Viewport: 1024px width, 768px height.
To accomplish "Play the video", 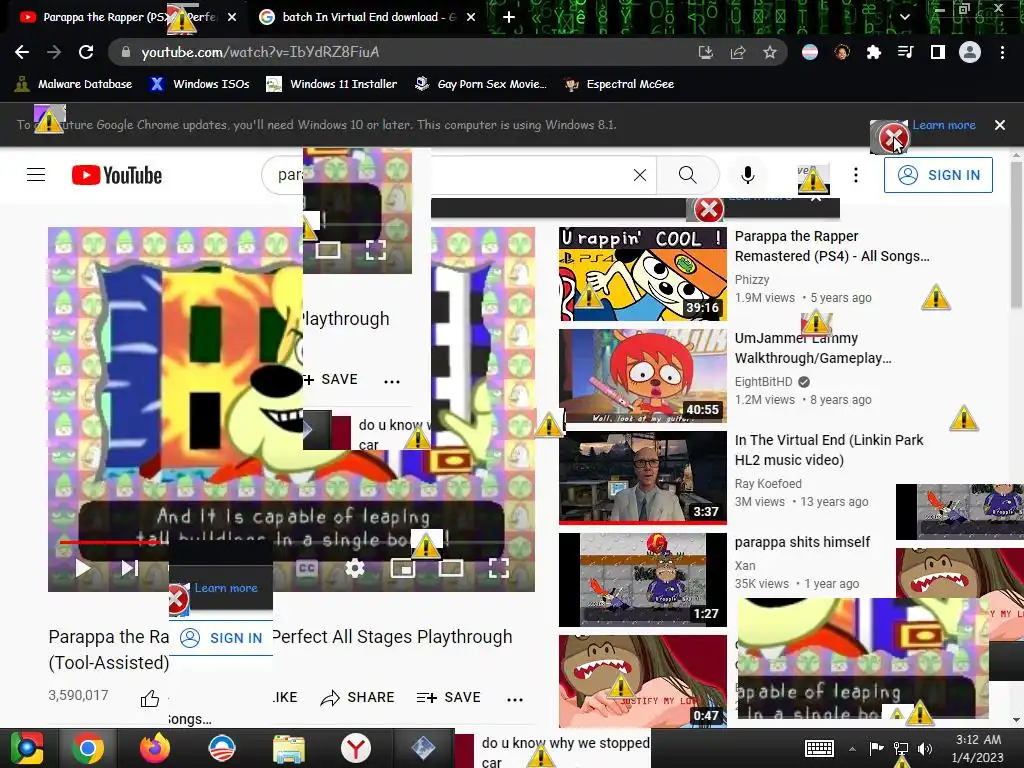I will (82, 568).
